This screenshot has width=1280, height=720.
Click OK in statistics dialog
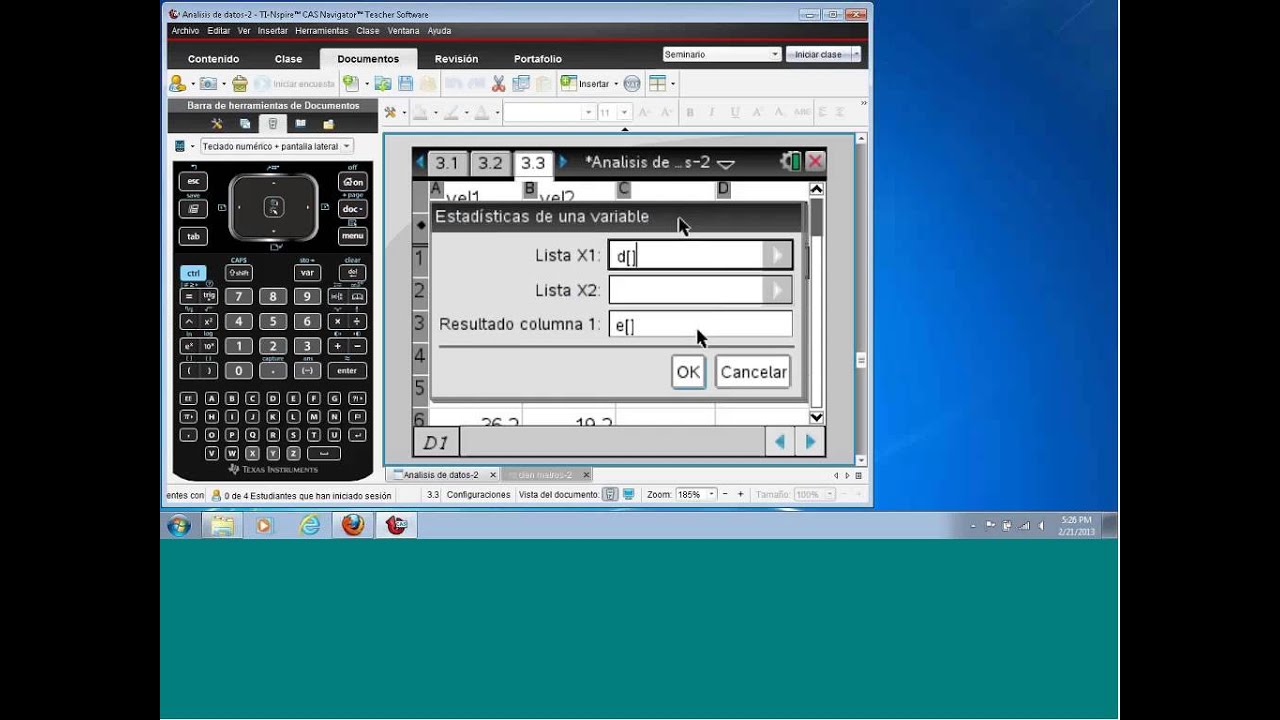coord(688,372)
